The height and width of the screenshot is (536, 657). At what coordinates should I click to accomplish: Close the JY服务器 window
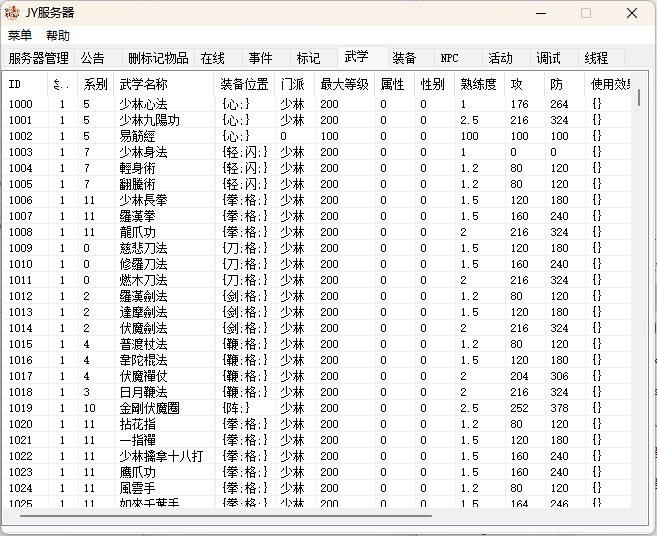632,13
